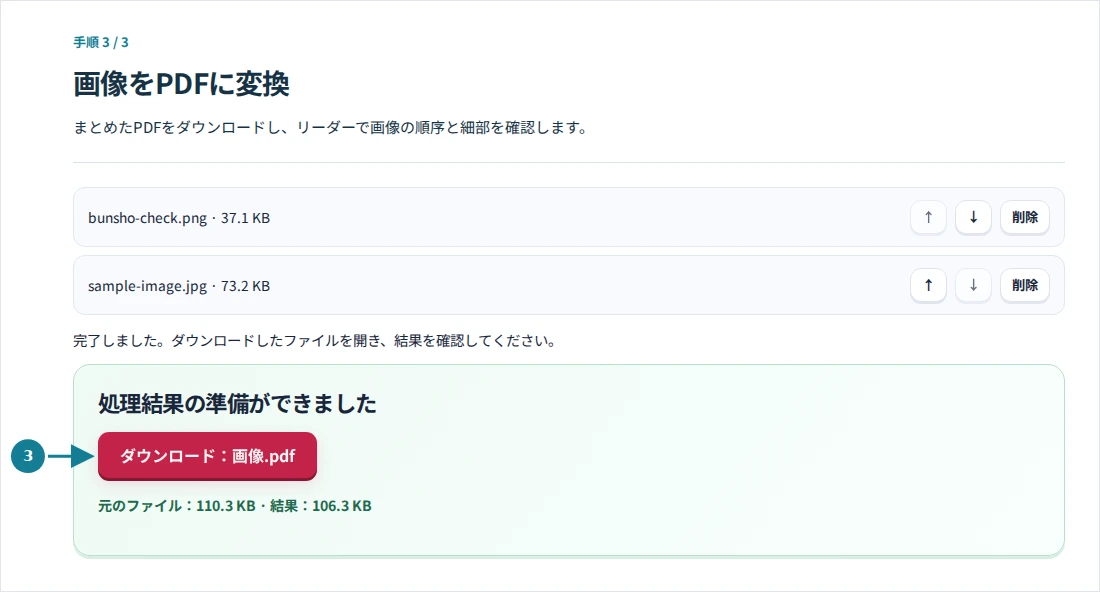Click the 手順 3 / 3 step label
This screenshot has width=1100, height=593.
(x=101, y=42)
